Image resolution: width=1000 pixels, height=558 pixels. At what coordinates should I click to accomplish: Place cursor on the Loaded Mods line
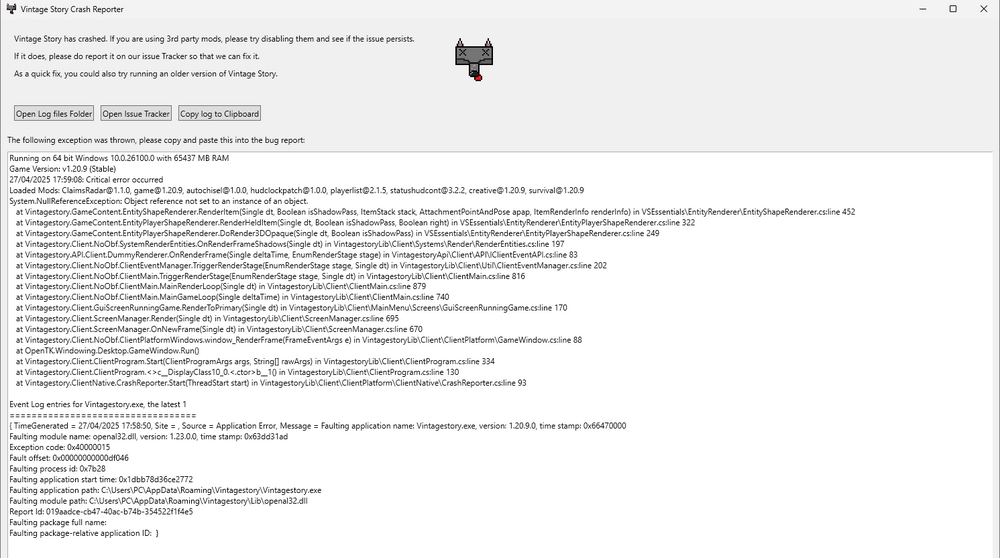click(297, 190)
